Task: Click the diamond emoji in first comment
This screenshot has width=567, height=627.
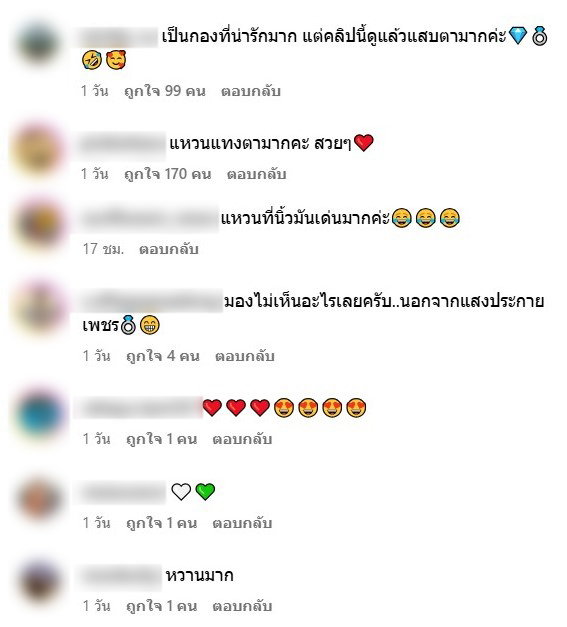Action: pos(518,36)
